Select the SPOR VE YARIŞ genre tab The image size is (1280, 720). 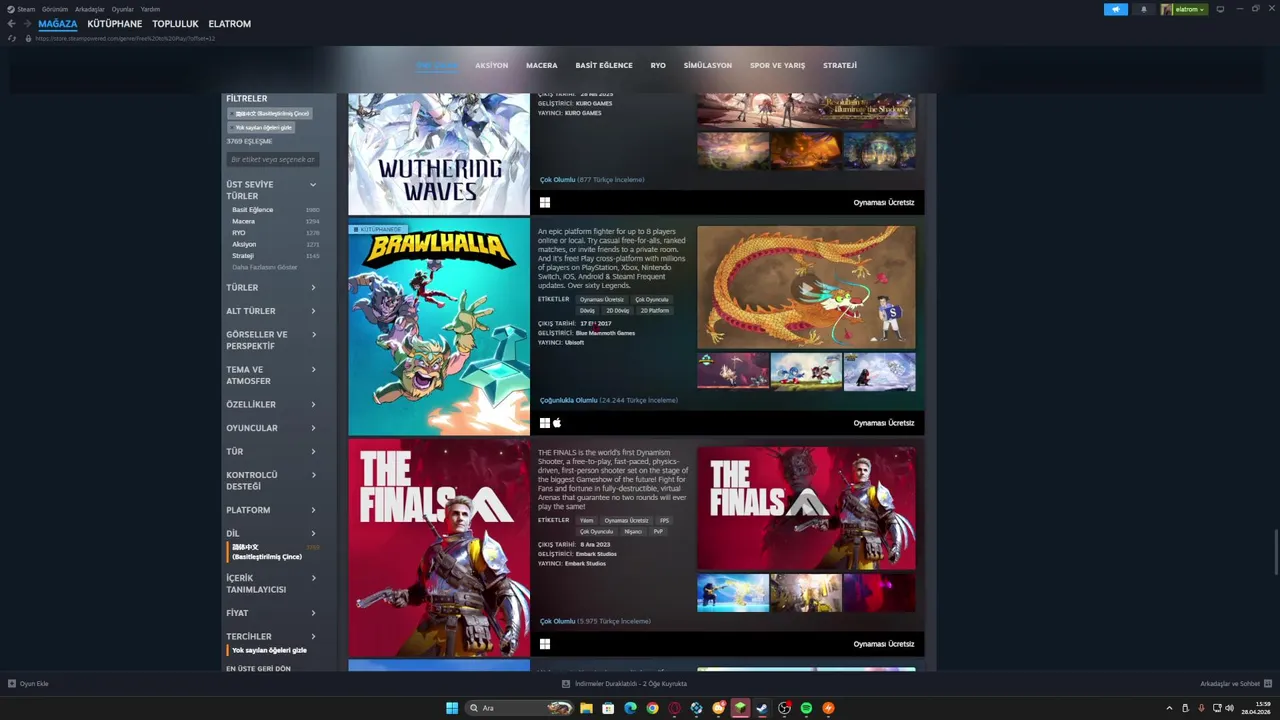pyautogui.click(x=777, y=65)
